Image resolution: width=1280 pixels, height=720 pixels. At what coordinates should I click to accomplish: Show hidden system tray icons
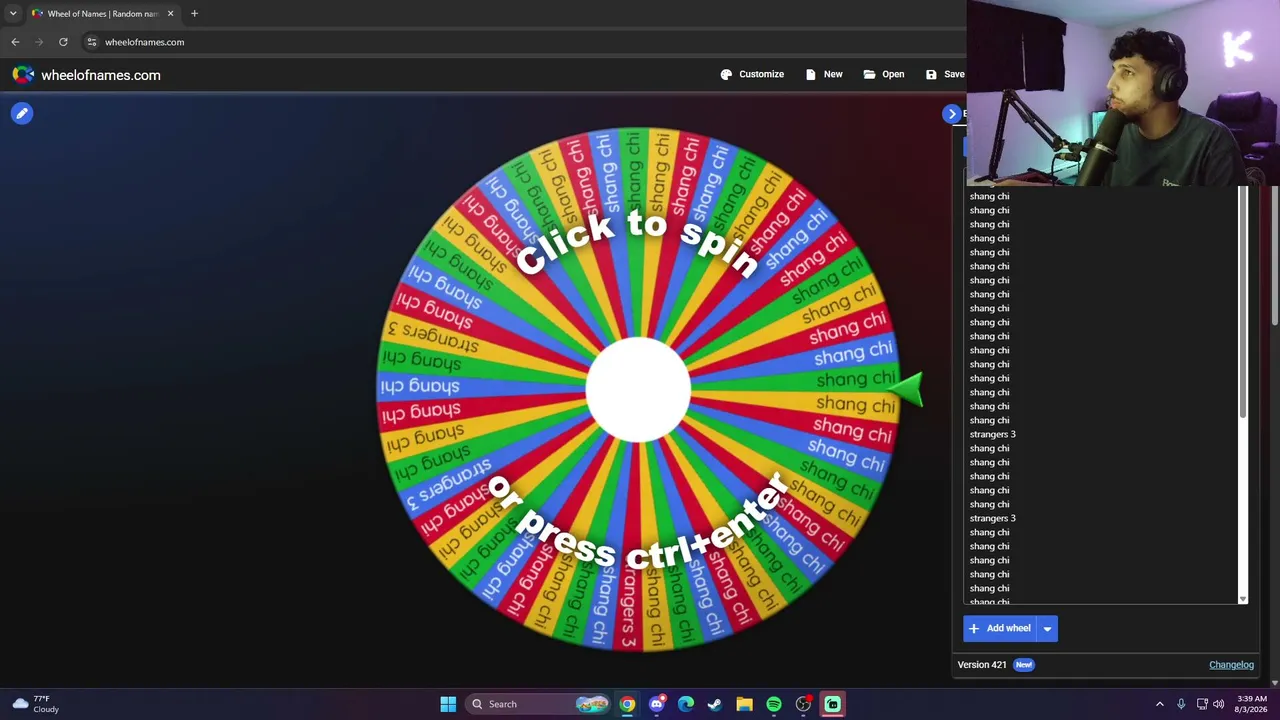pyautogui.click(x=1160, y=704)
